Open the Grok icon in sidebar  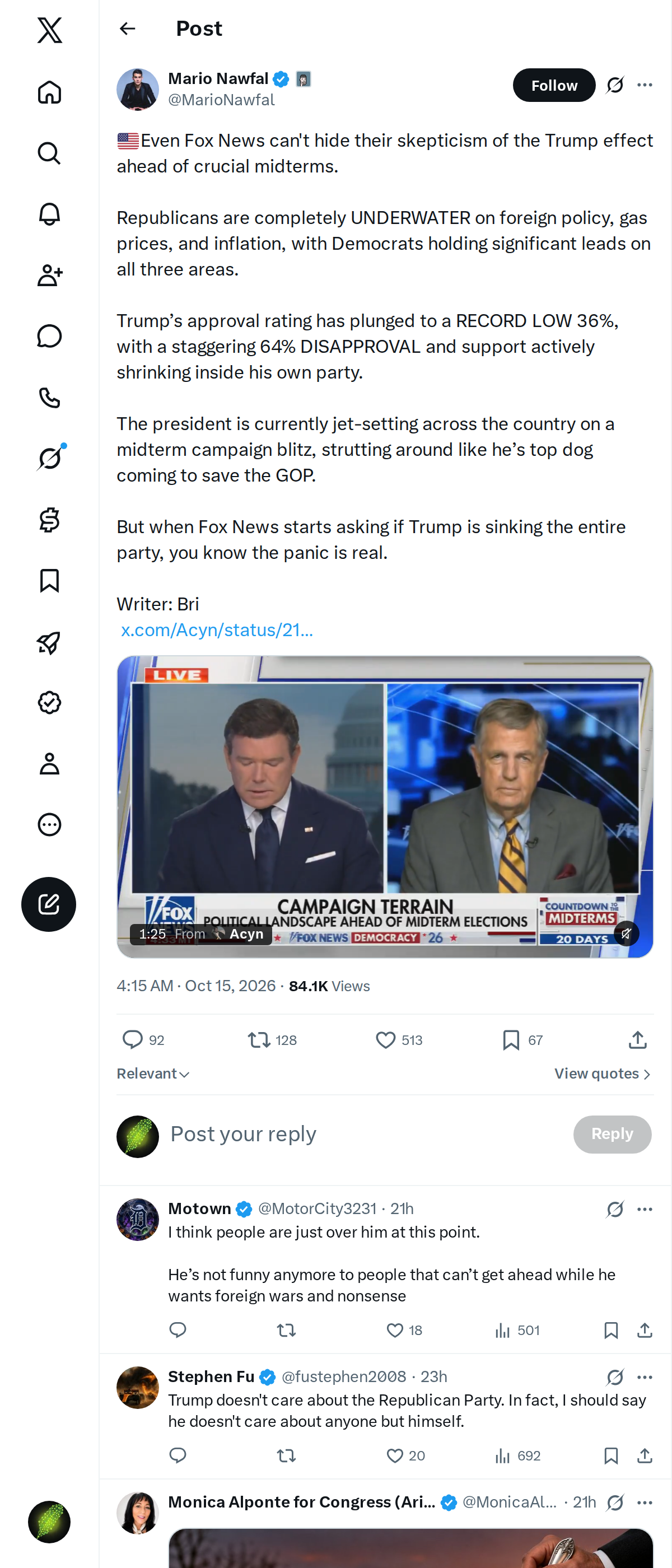[49, 458]
